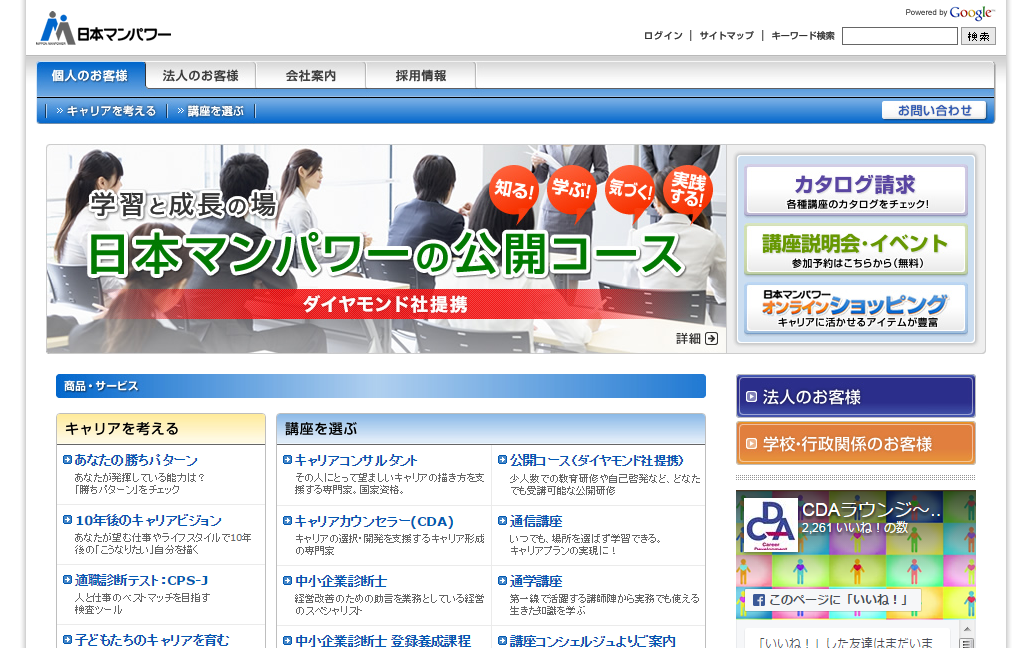Switch to the 法人のお客様 tab
The image size is (1032, 648).
tap(200, 76)
